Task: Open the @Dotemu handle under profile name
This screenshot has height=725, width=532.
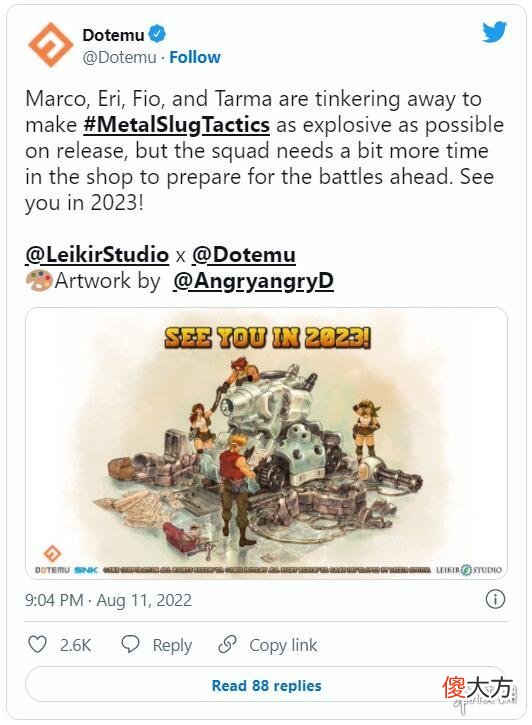Action: (119, 57)
